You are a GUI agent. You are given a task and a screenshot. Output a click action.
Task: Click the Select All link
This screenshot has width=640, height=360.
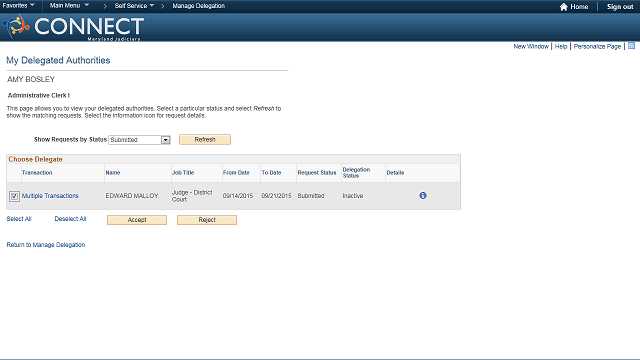point(19,219)
